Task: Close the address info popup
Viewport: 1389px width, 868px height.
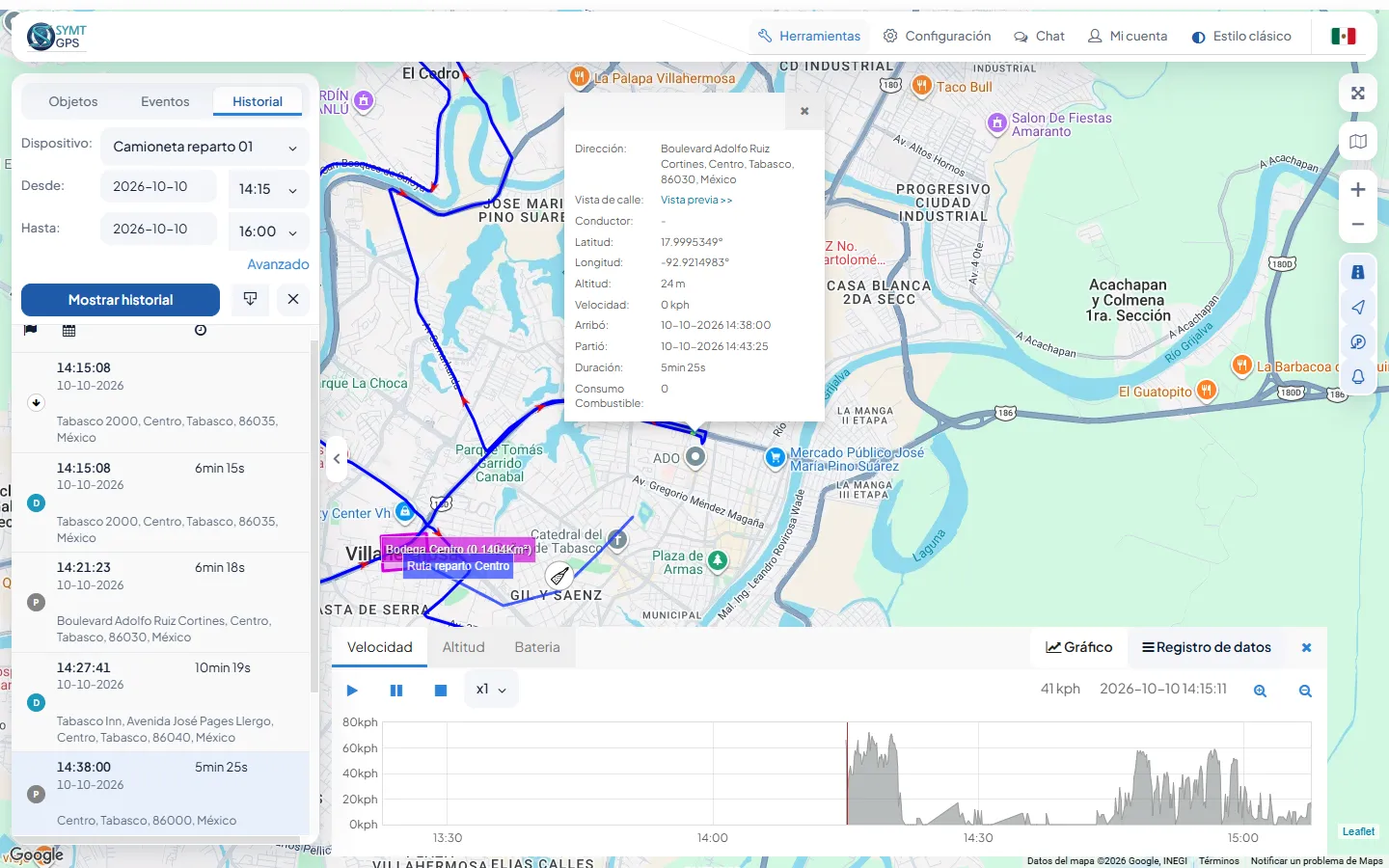Action: tap(804, 111)
